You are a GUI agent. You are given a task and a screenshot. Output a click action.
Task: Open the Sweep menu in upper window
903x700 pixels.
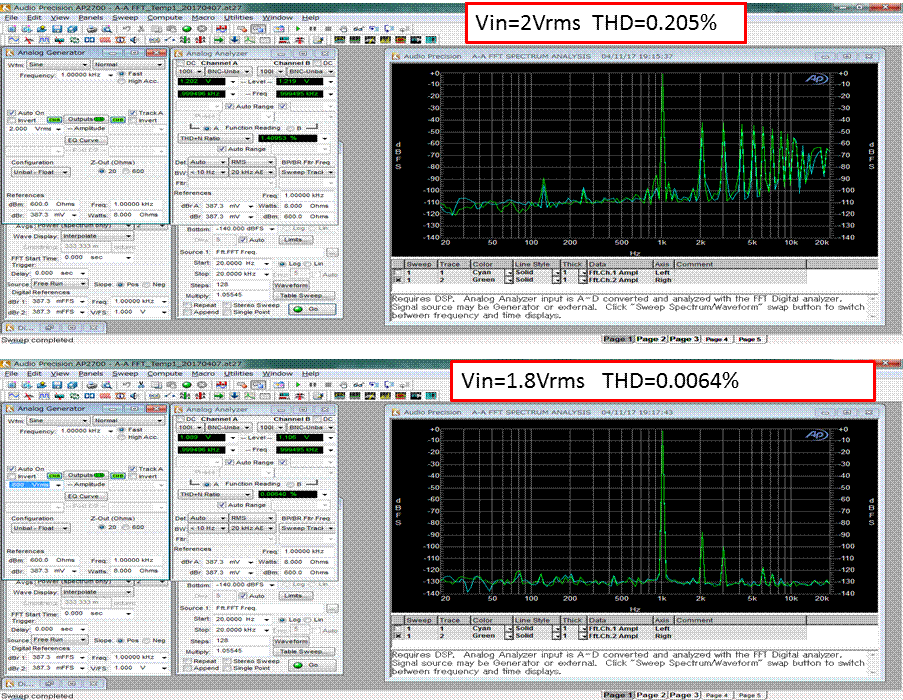click(x=125, y=17)
